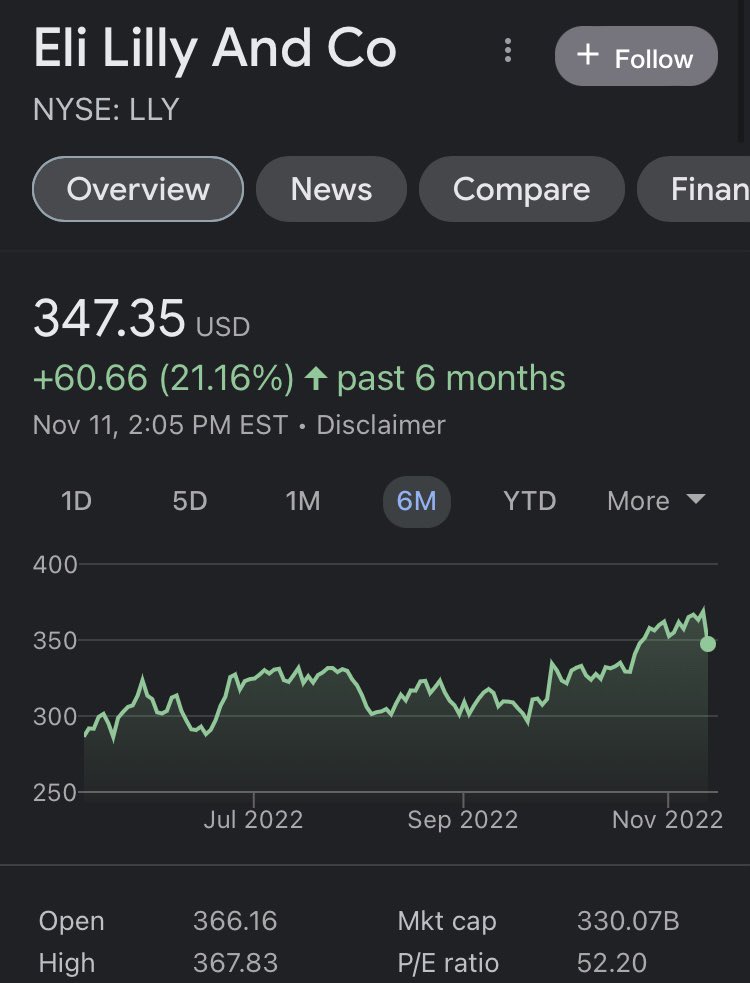Select the 1D time range
Screen dimensions: 750x983
77,501
